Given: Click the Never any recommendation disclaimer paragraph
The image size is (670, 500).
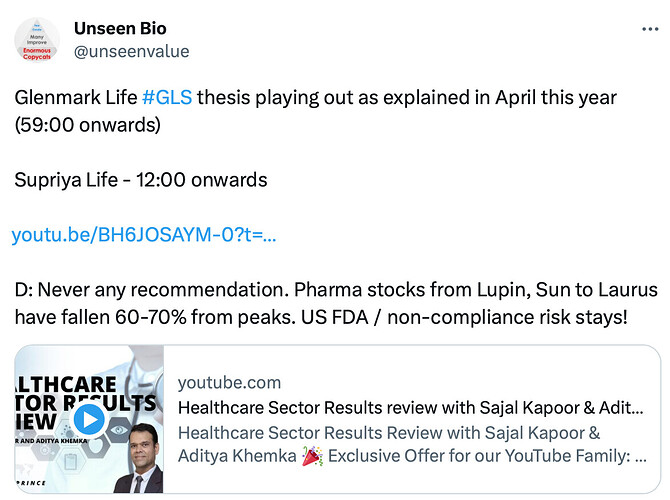Looking at the screenshot, I should (x=336, y=303).
